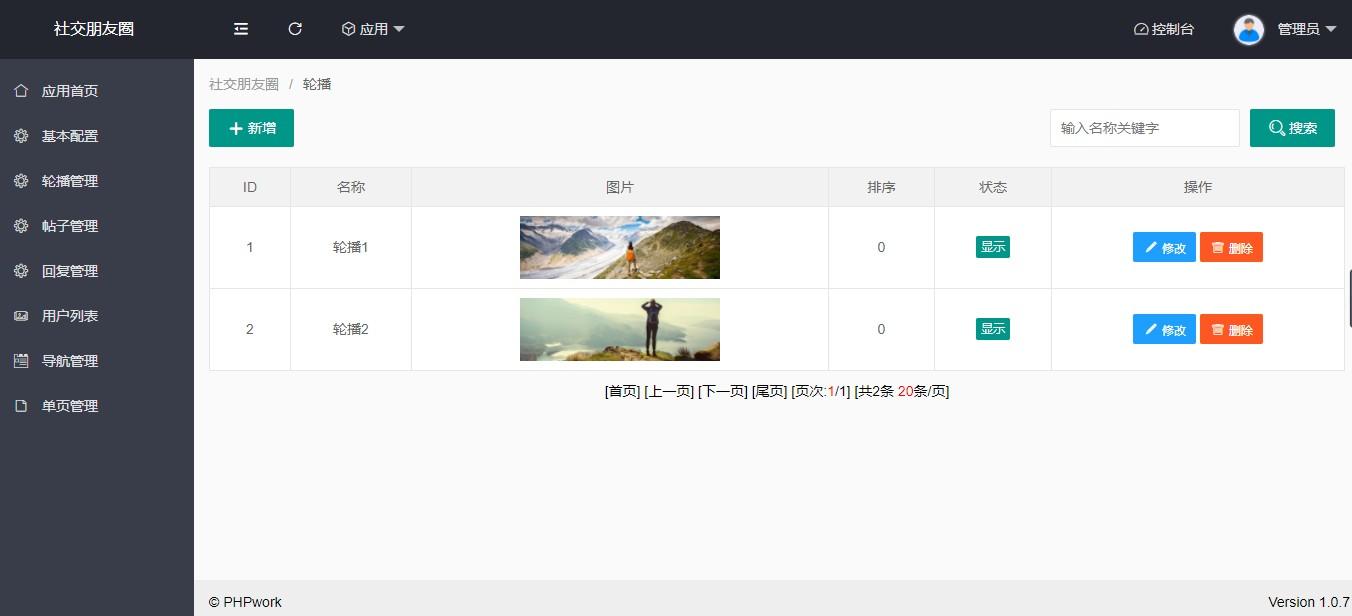Click 修改 edit button for 轮播2
Viewport: 1352px width, 616px height.
[1164, 329]
